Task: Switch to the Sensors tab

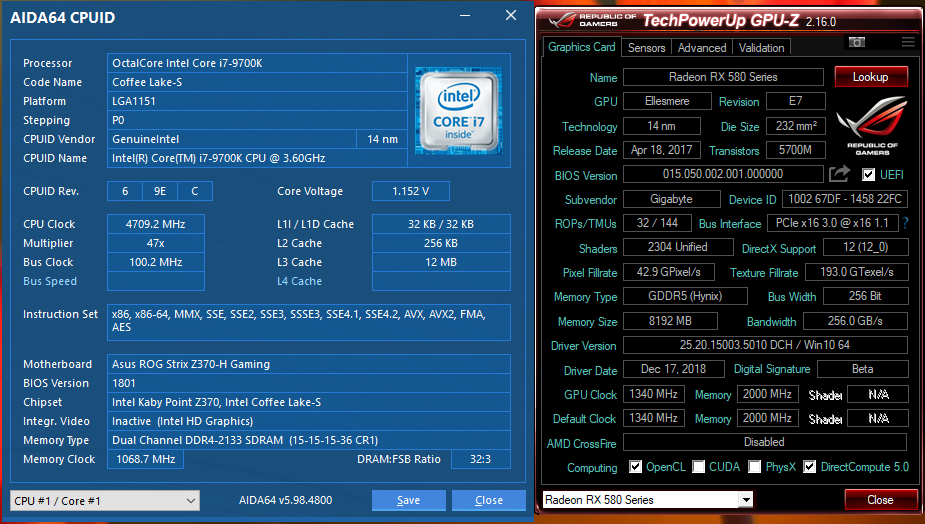Action: pyautogui.click(x=647, y=48)
